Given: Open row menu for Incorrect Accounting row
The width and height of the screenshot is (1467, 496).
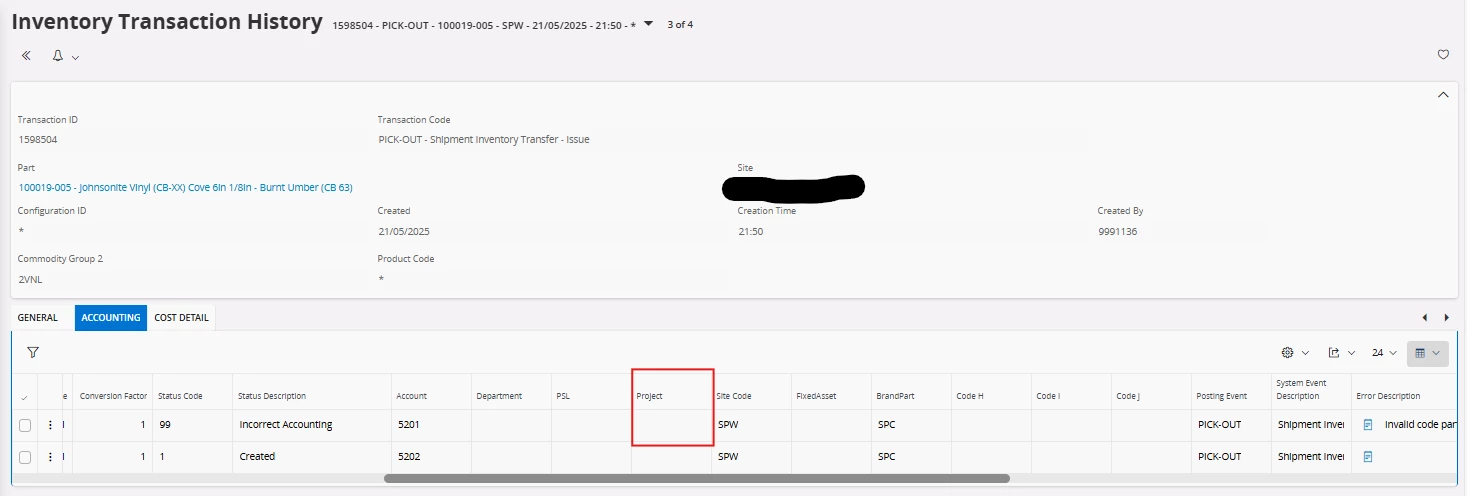Looking at the screenshot, I should [x=50, y=425].
